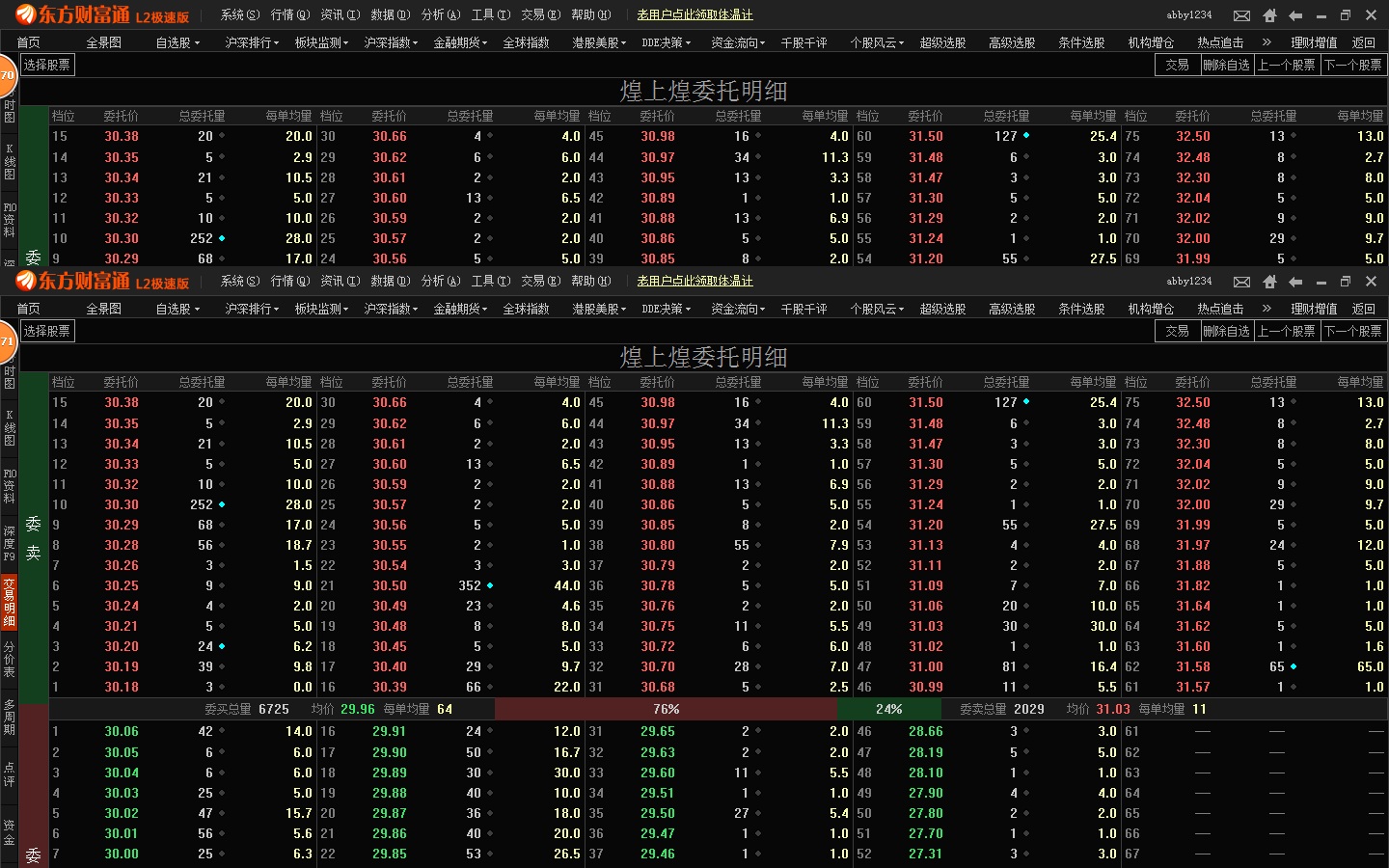The width and height of the screenshot is (1389, 868).
Task: Click the home icon in the top window
Action: point(1269,15)
